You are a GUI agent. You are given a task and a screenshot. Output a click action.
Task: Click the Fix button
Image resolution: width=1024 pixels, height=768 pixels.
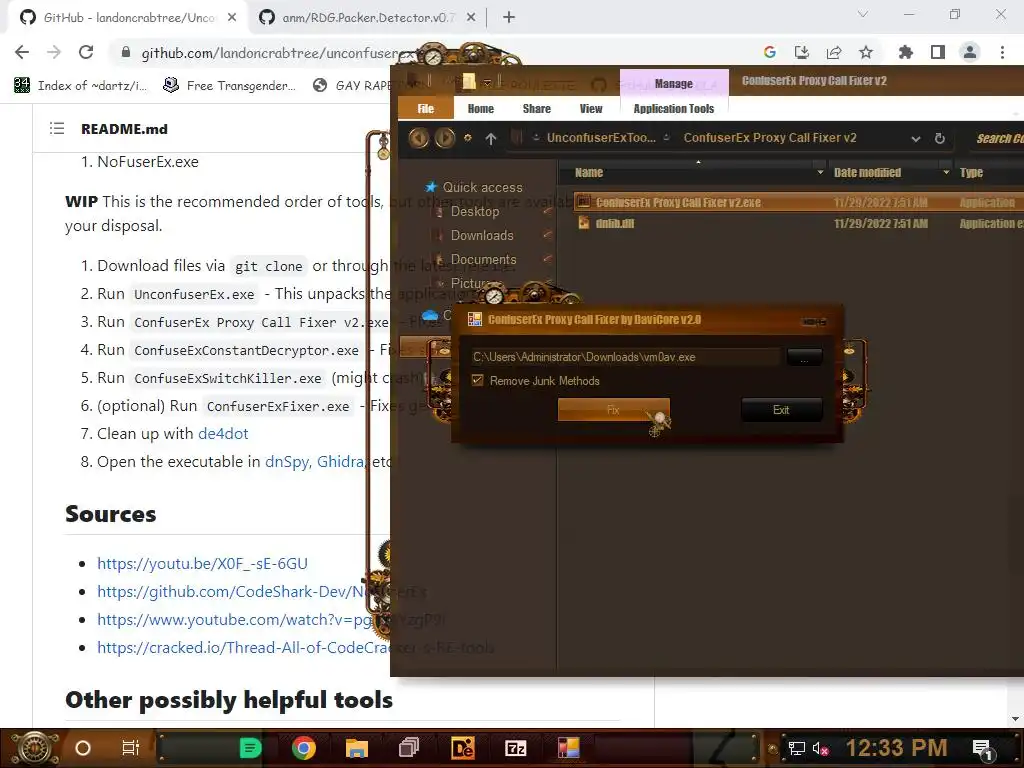(613, 409)
